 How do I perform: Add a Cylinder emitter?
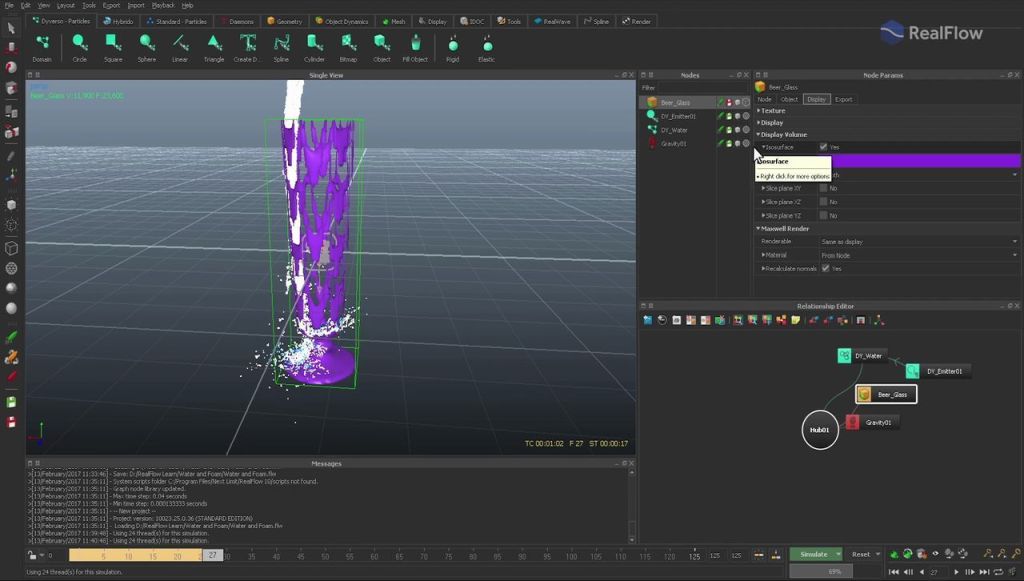[314, 43]
